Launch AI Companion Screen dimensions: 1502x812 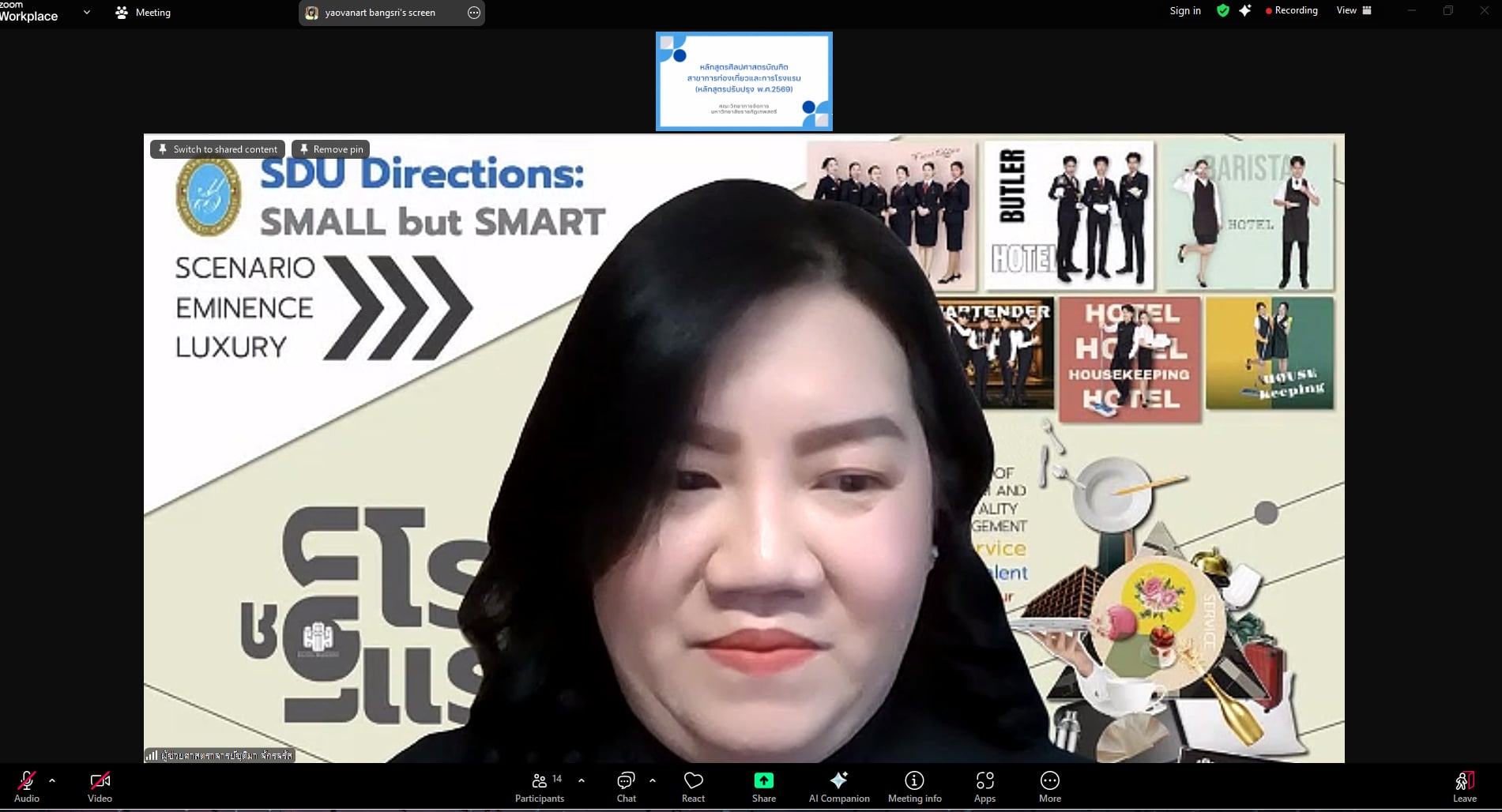click(839, 787)
